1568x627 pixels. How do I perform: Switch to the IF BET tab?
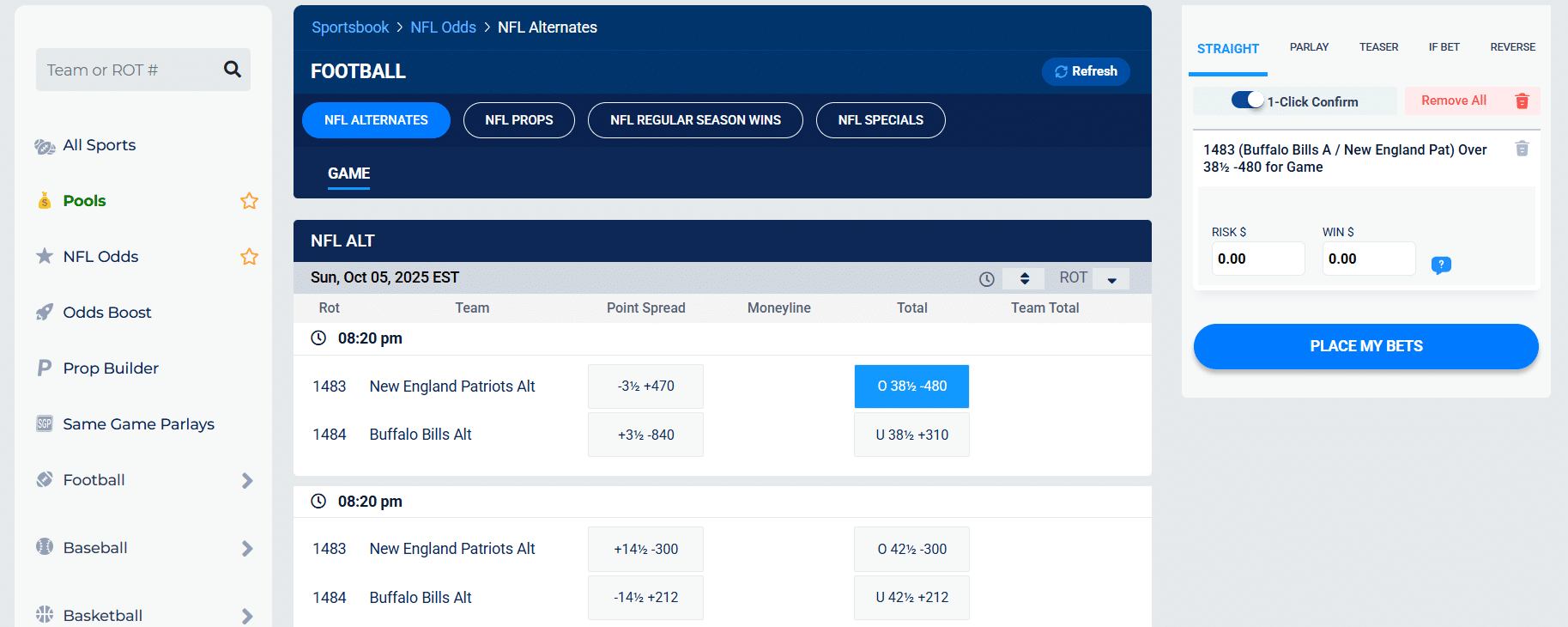[x=1444, y=47]
